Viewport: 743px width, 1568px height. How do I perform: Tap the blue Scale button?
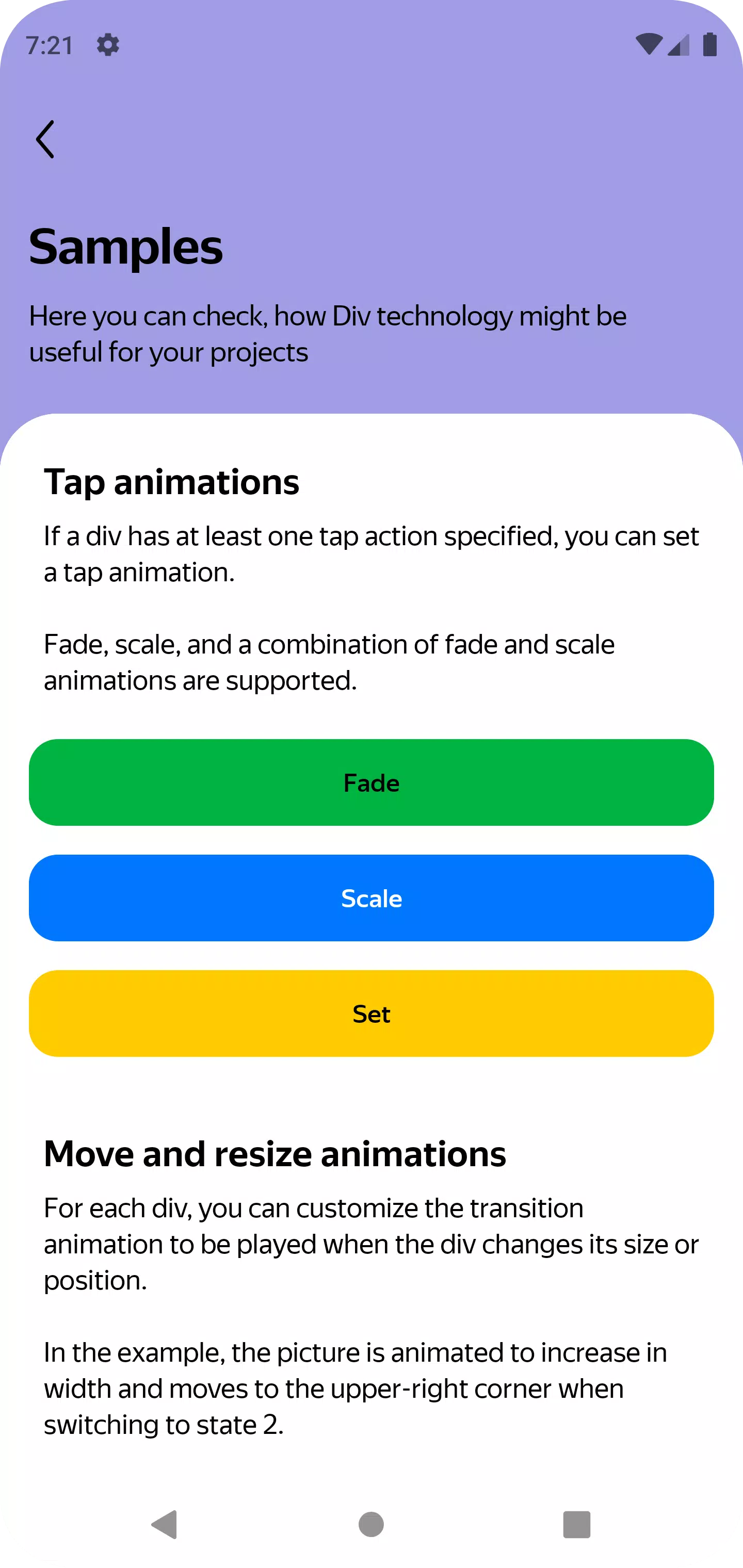pos(372,898)
